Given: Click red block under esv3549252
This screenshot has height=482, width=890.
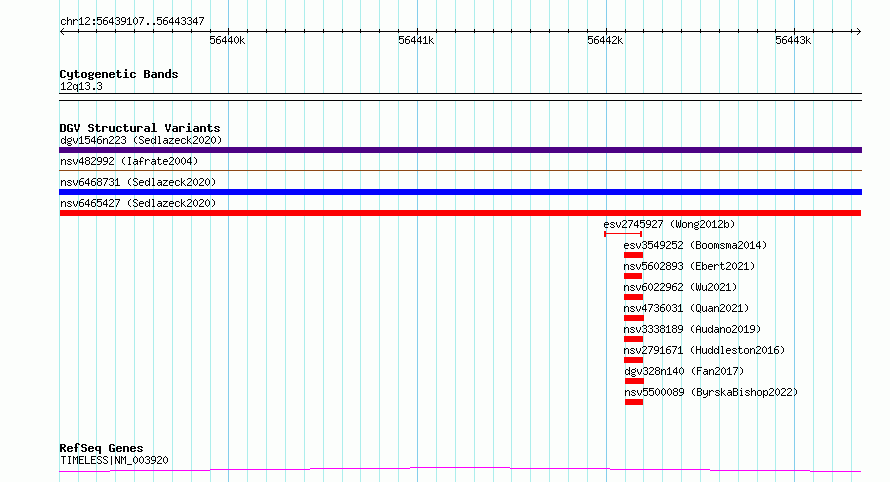Looking at the screenshot, I should [633, 255].
